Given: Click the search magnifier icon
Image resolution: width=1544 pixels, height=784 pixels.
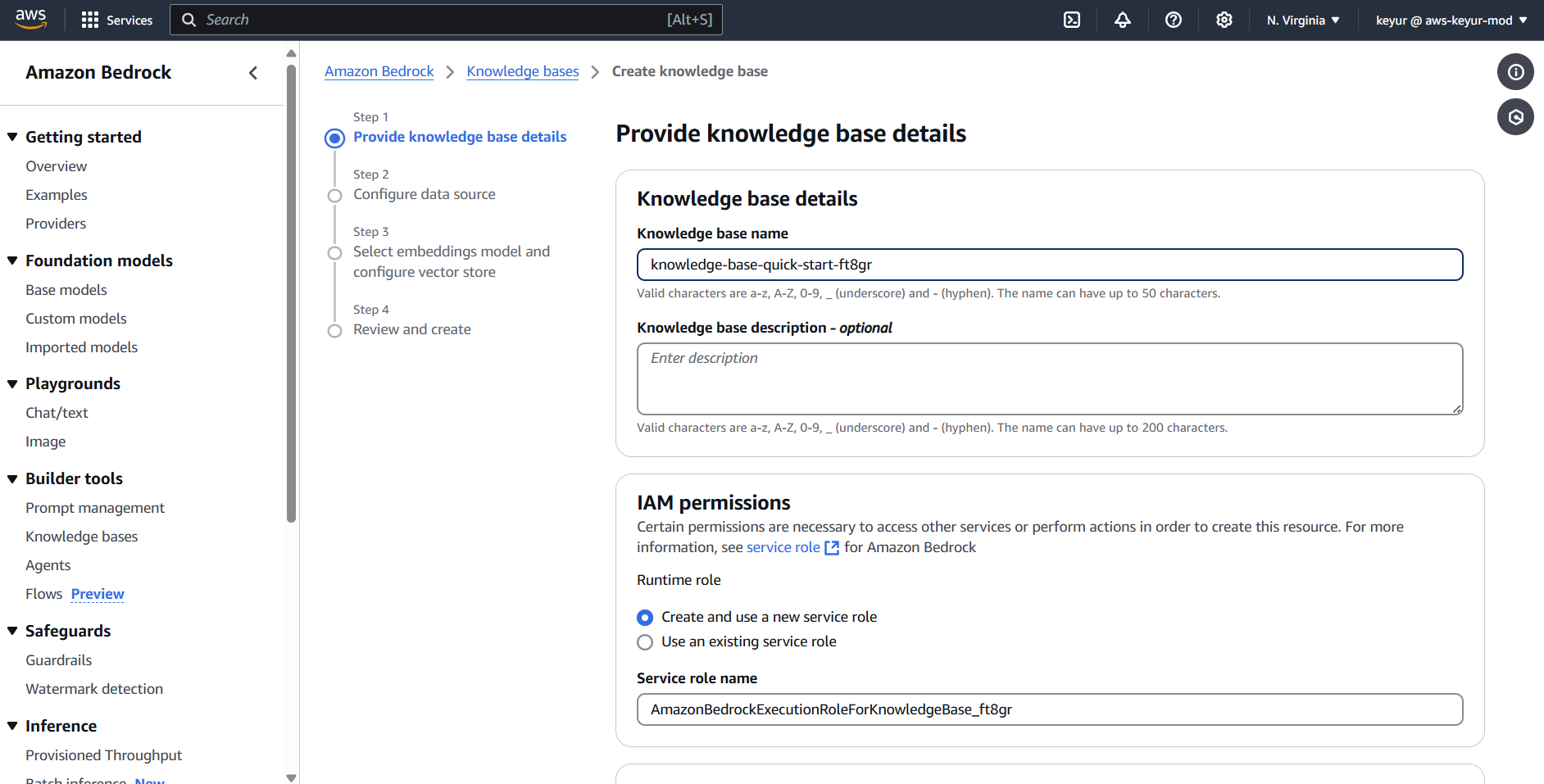Looking at the screenshot, I should pyautogui.click(x=188, y=20).
